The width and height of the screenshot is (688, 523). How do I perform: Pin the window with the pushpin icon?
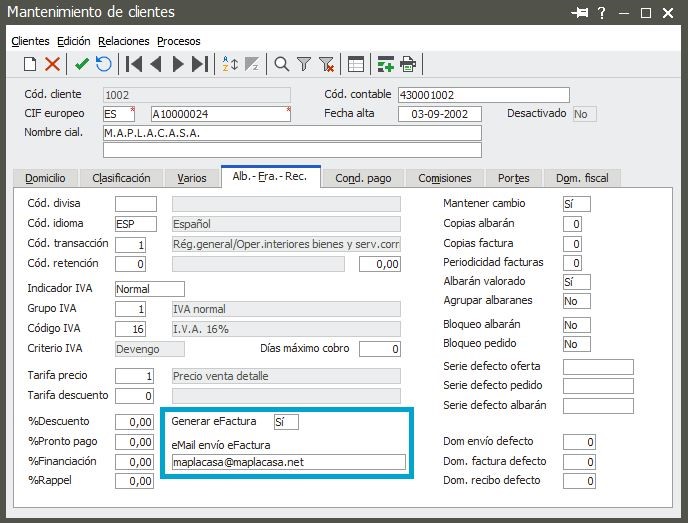click(579, 13)
